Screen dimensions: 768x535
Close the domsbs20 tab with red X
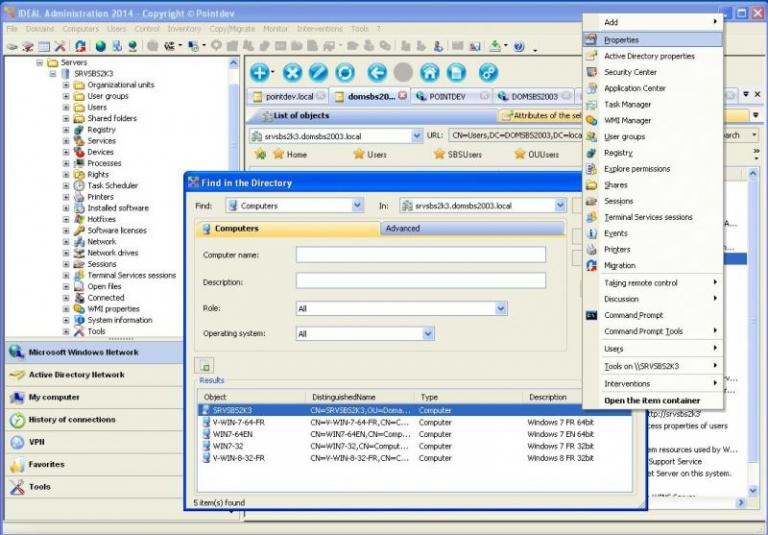click(402, 96)
